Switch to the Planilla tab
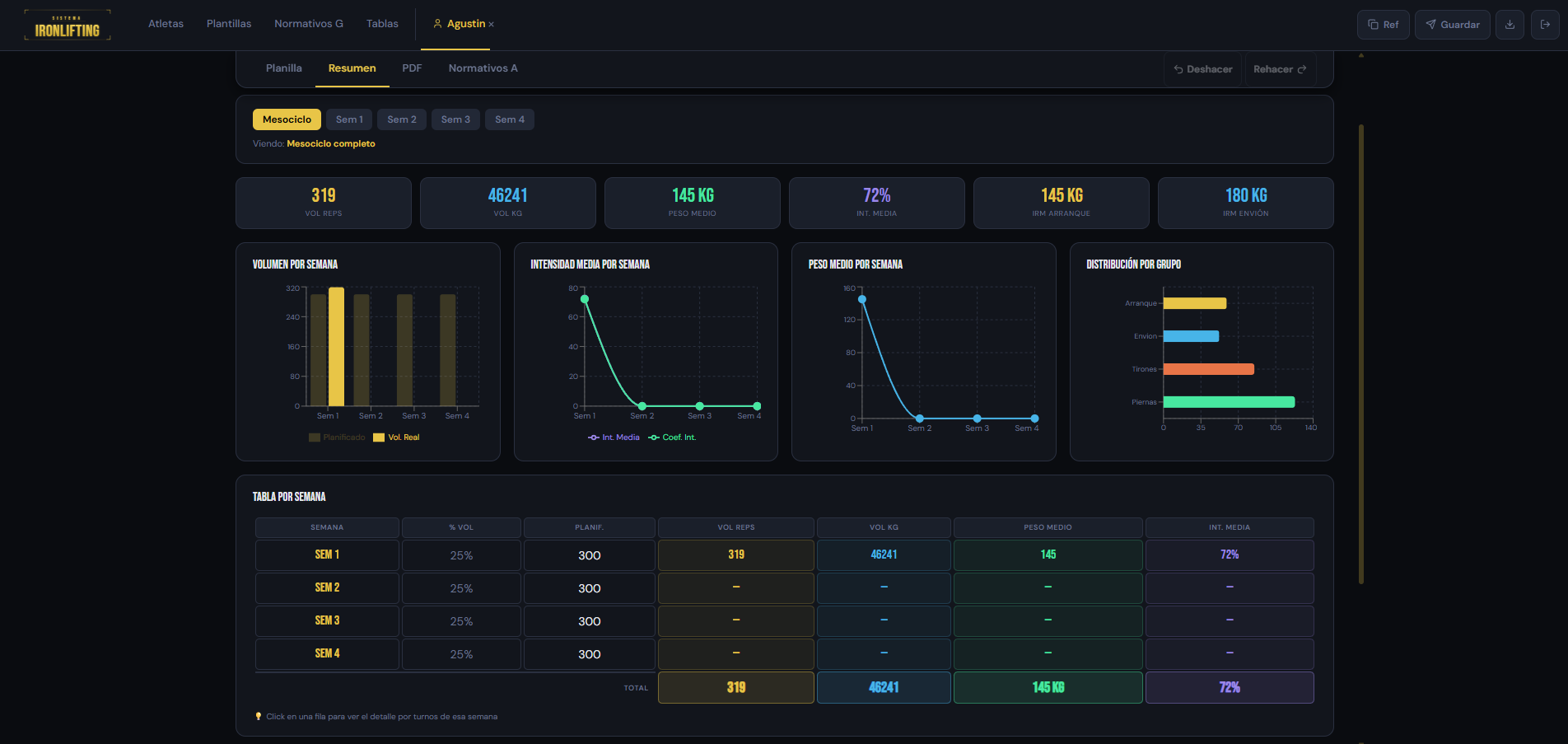Viewport: 1568px width, 744px height. 284,68
